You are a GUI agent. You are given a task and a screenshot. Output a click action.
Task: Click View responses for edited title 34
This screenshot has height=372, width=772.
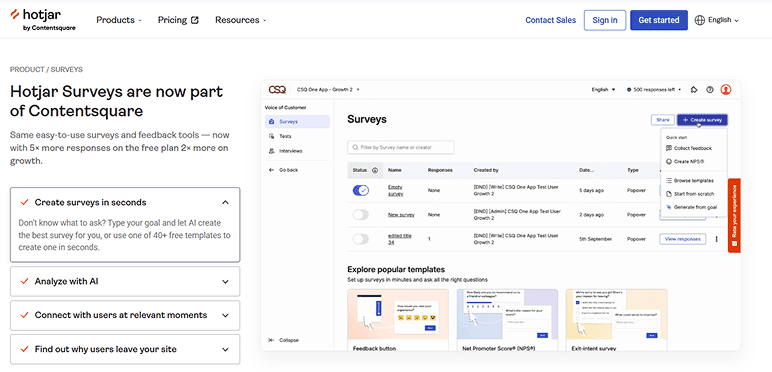tap(682, 239)
